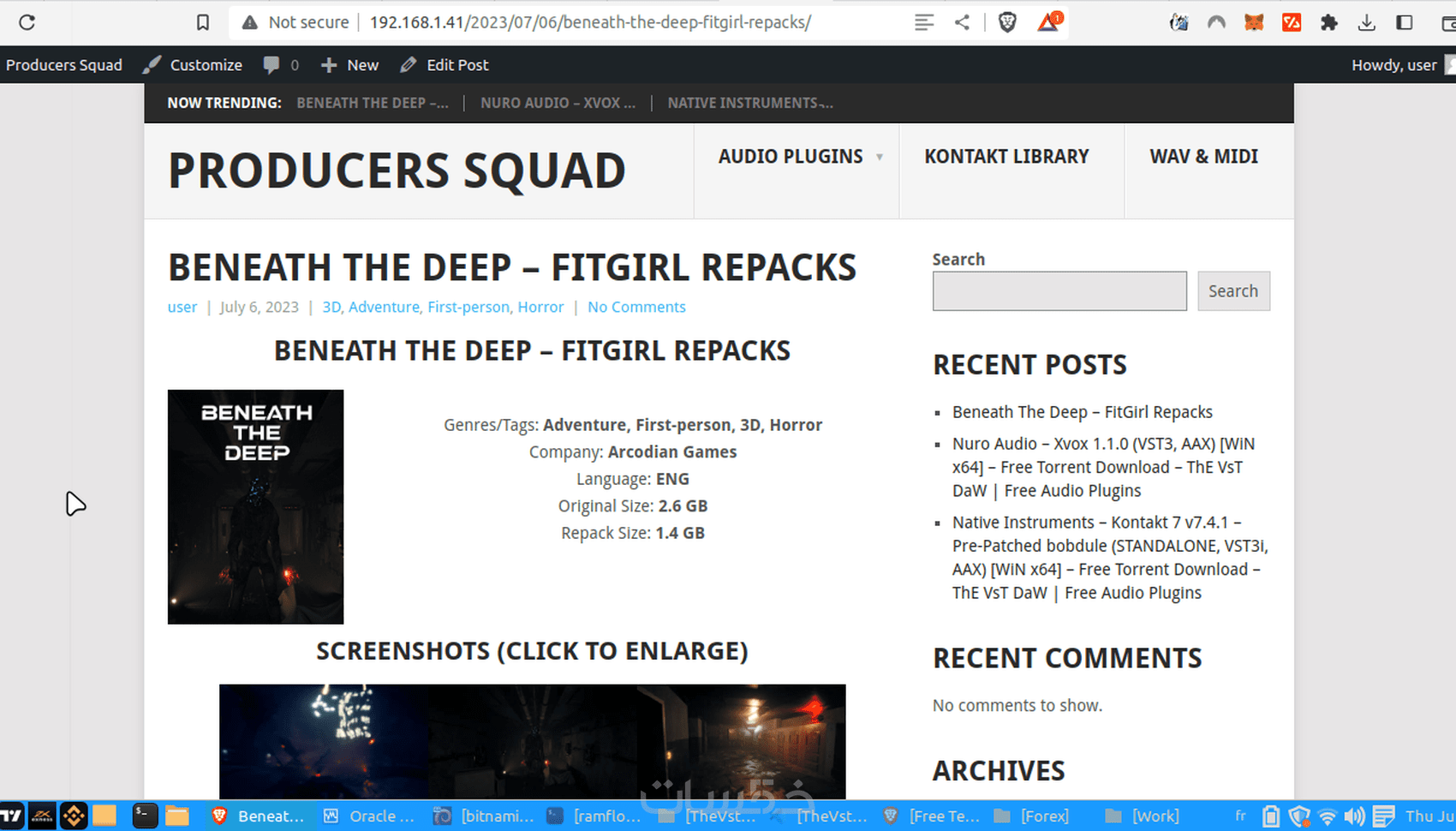Open the author link "user"
Viewport: 1456px width, 831px height.
click(x=182, y=307)
